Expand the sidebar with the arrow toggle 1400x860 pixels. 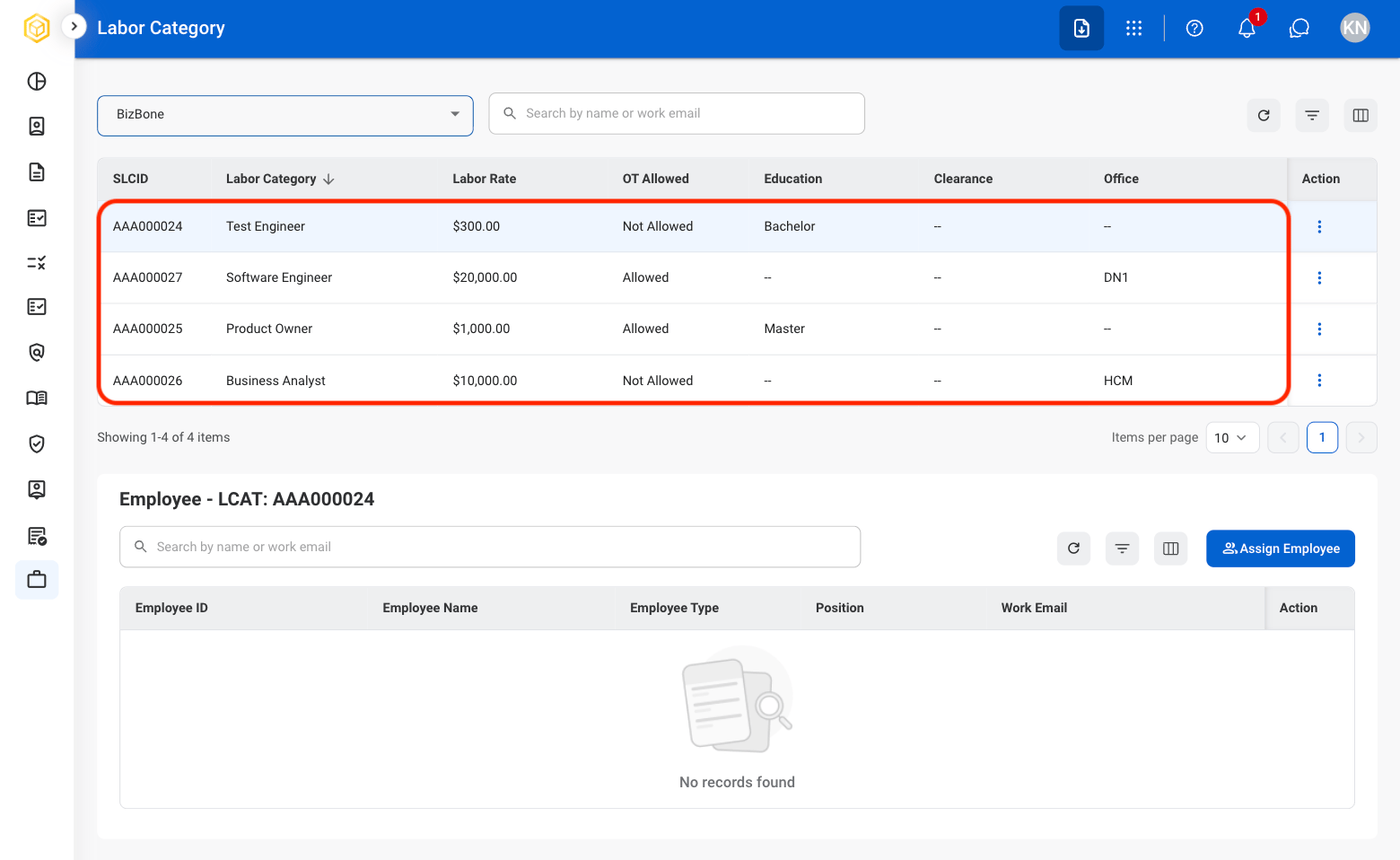pos(74,27)
